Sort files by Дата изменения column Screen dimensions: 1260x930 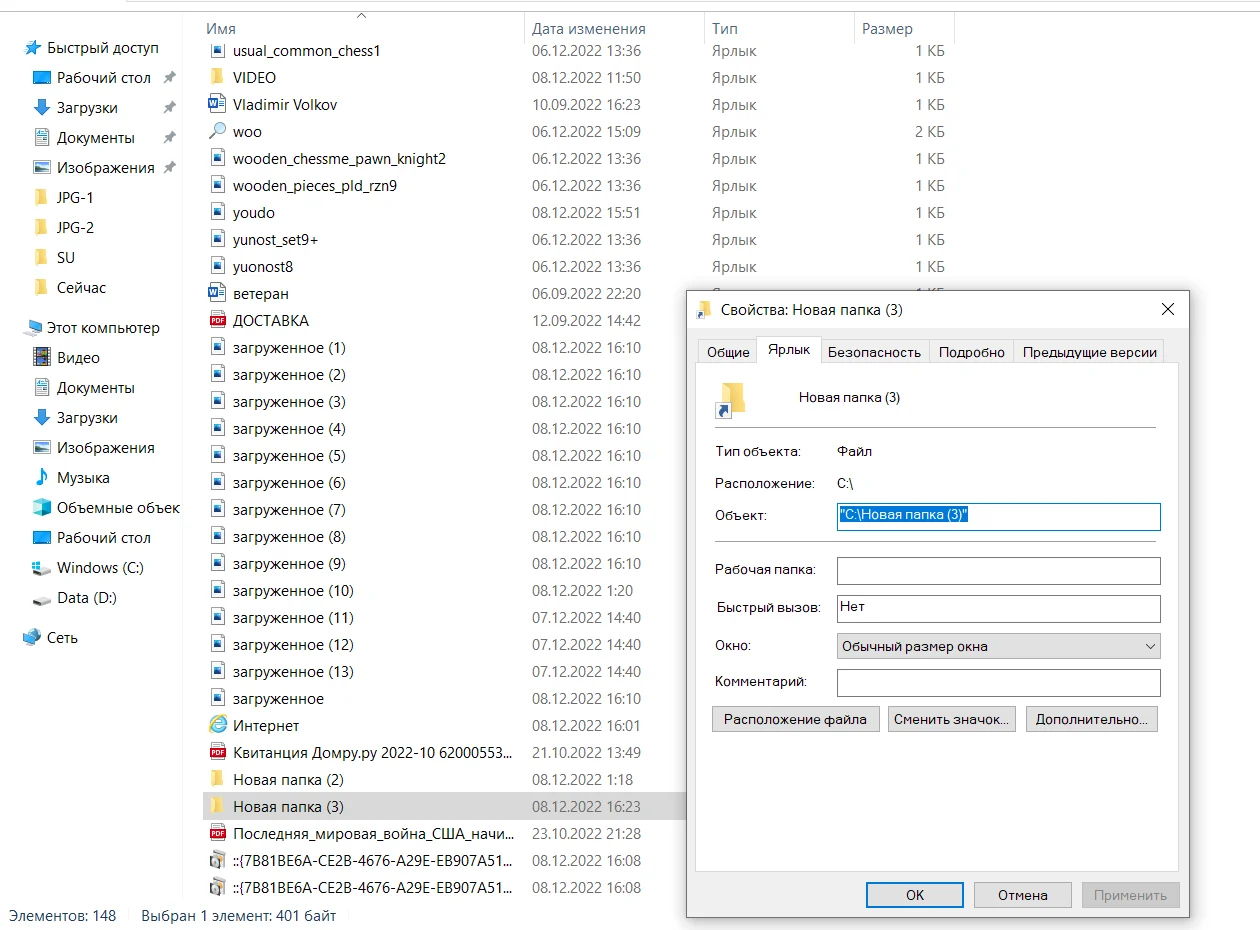click(588, 29)
